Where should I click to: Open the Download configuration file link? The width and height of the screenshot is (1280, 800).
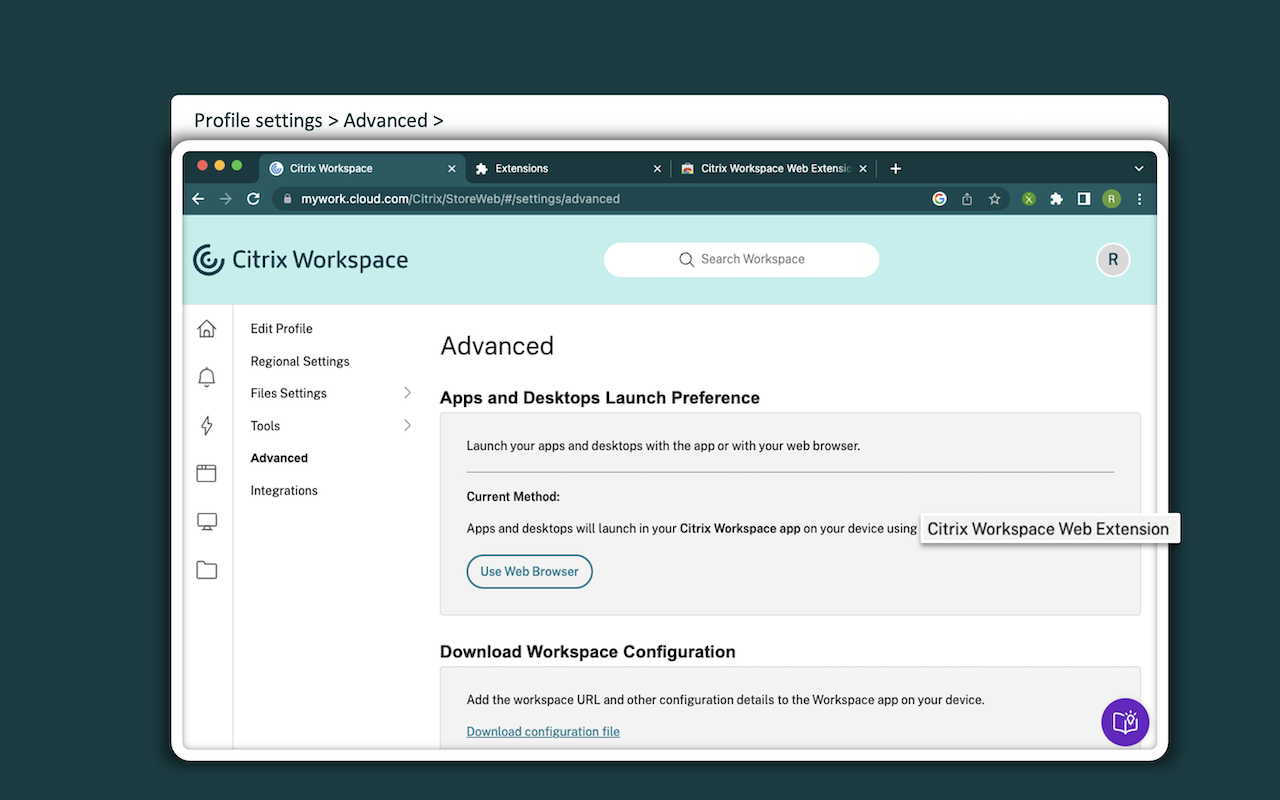pos(543,731)
